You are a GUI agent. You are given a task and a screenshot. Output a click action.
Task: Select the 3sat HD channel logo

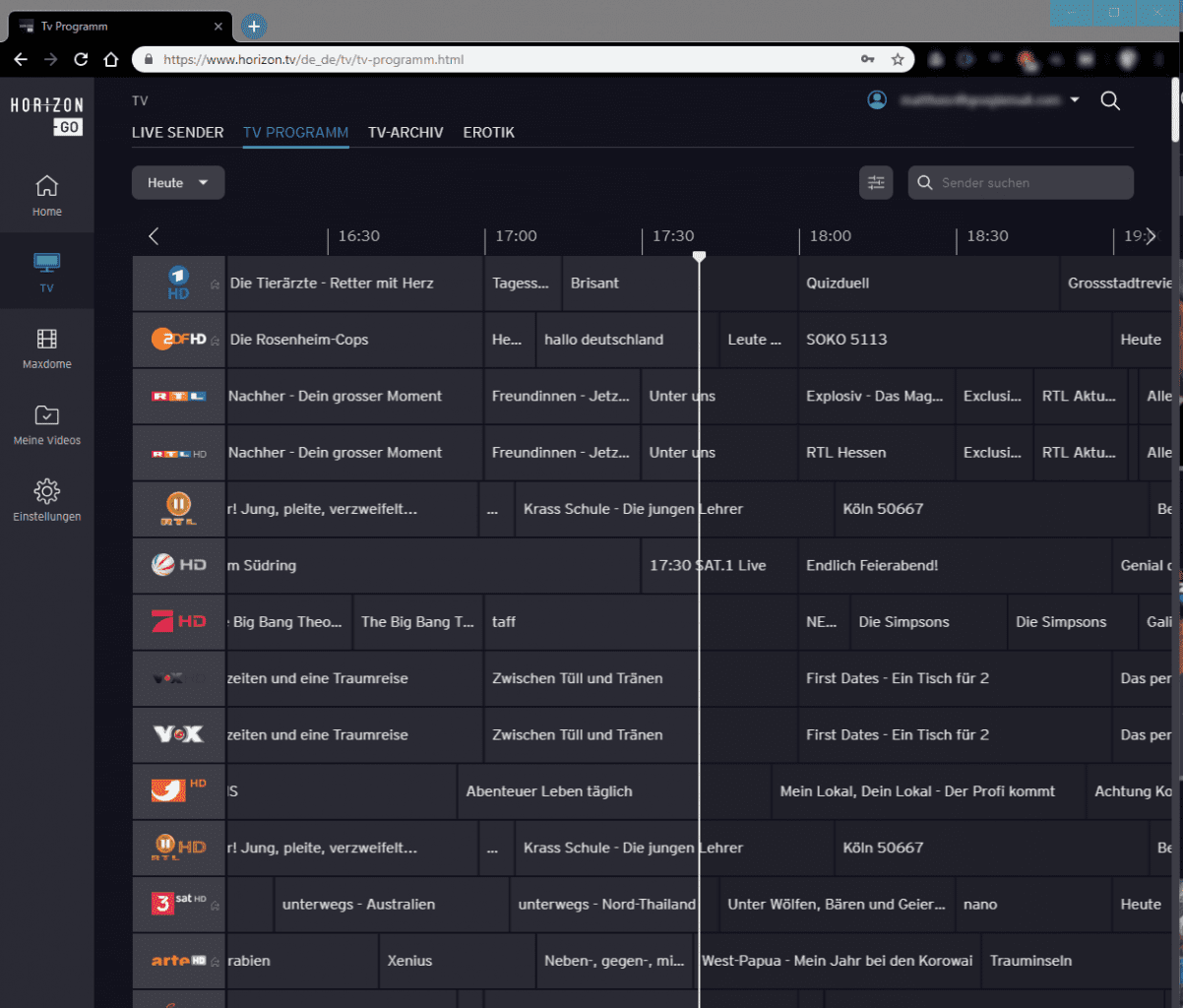coord(179,904)
